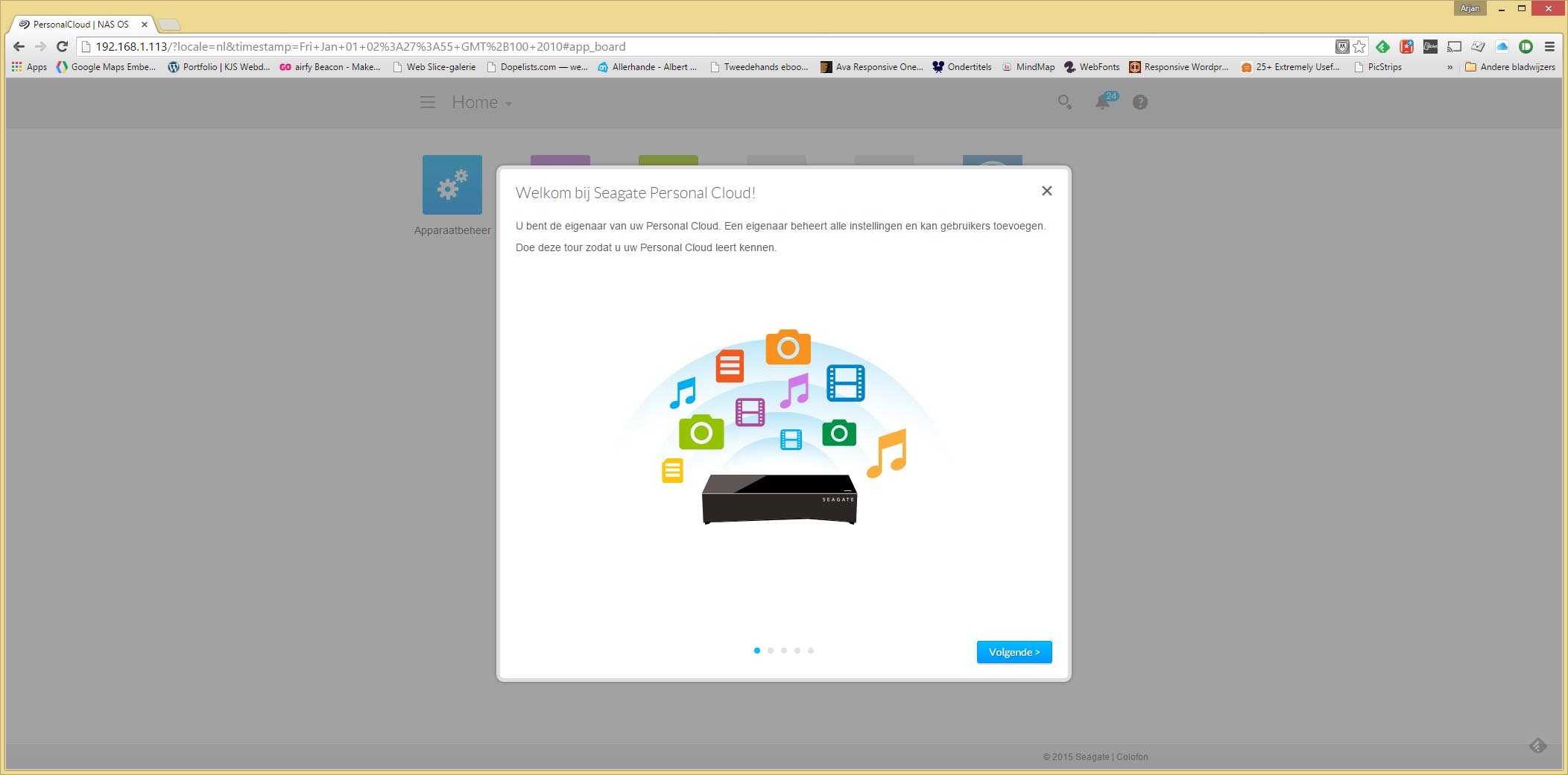Open Responsive Wordpr... bookmark
The width and height of the screenshot is (1568, 775).
[1178, 67]
